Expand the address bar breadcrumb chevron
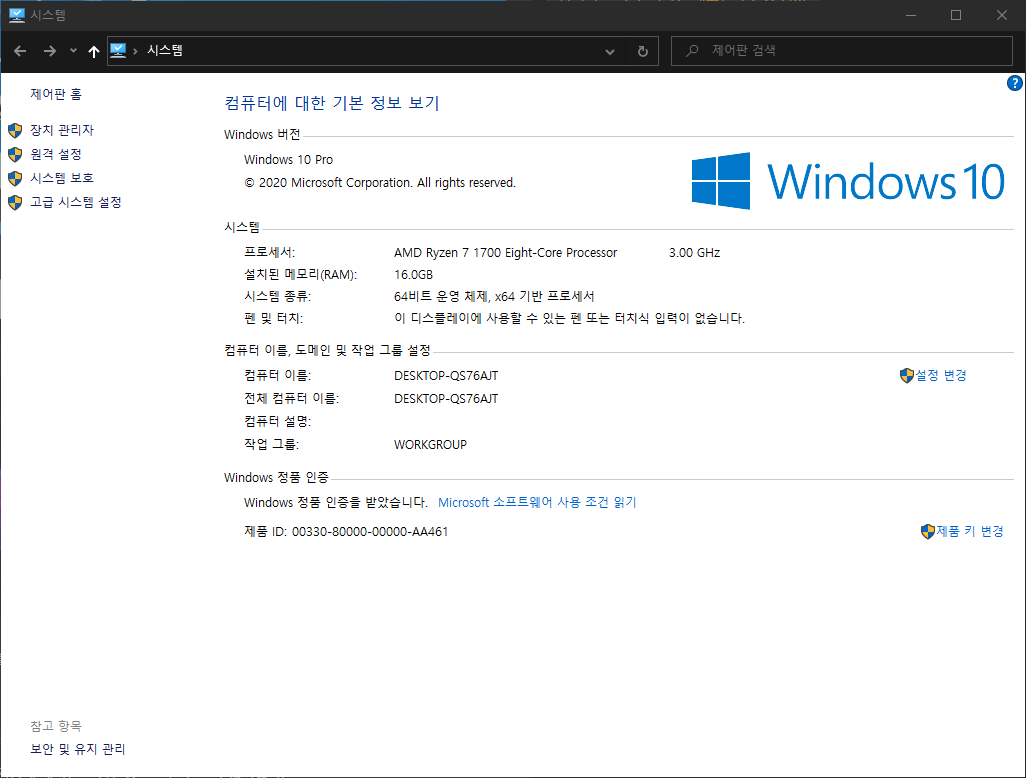Viewport: 1026px width, 778px height. pos(135,51)
